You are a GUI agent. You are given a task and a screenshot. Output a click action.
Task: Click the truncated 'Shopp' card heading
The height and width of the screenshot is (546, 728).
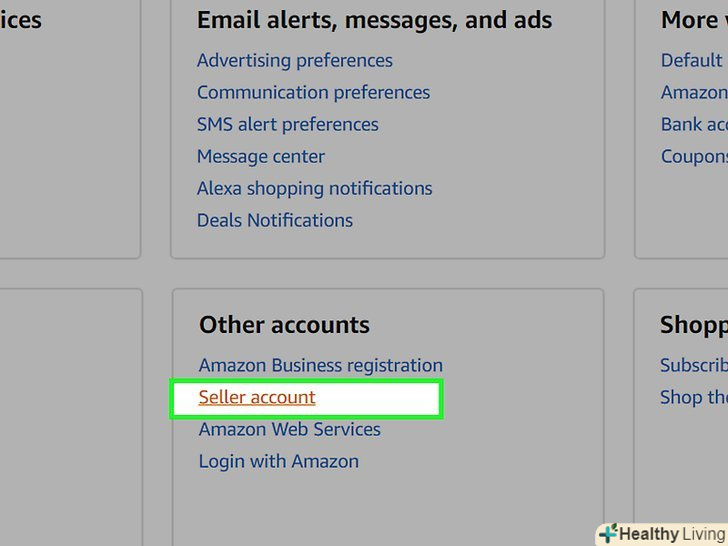coord(694,325)
